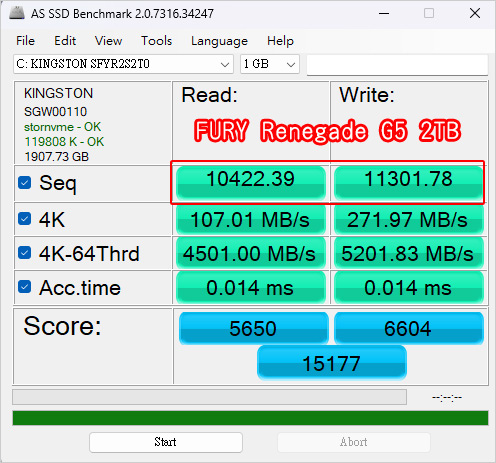This screenshot has width=496, height=463.
Task: Click the Read: column header
Action: [209, 95]
